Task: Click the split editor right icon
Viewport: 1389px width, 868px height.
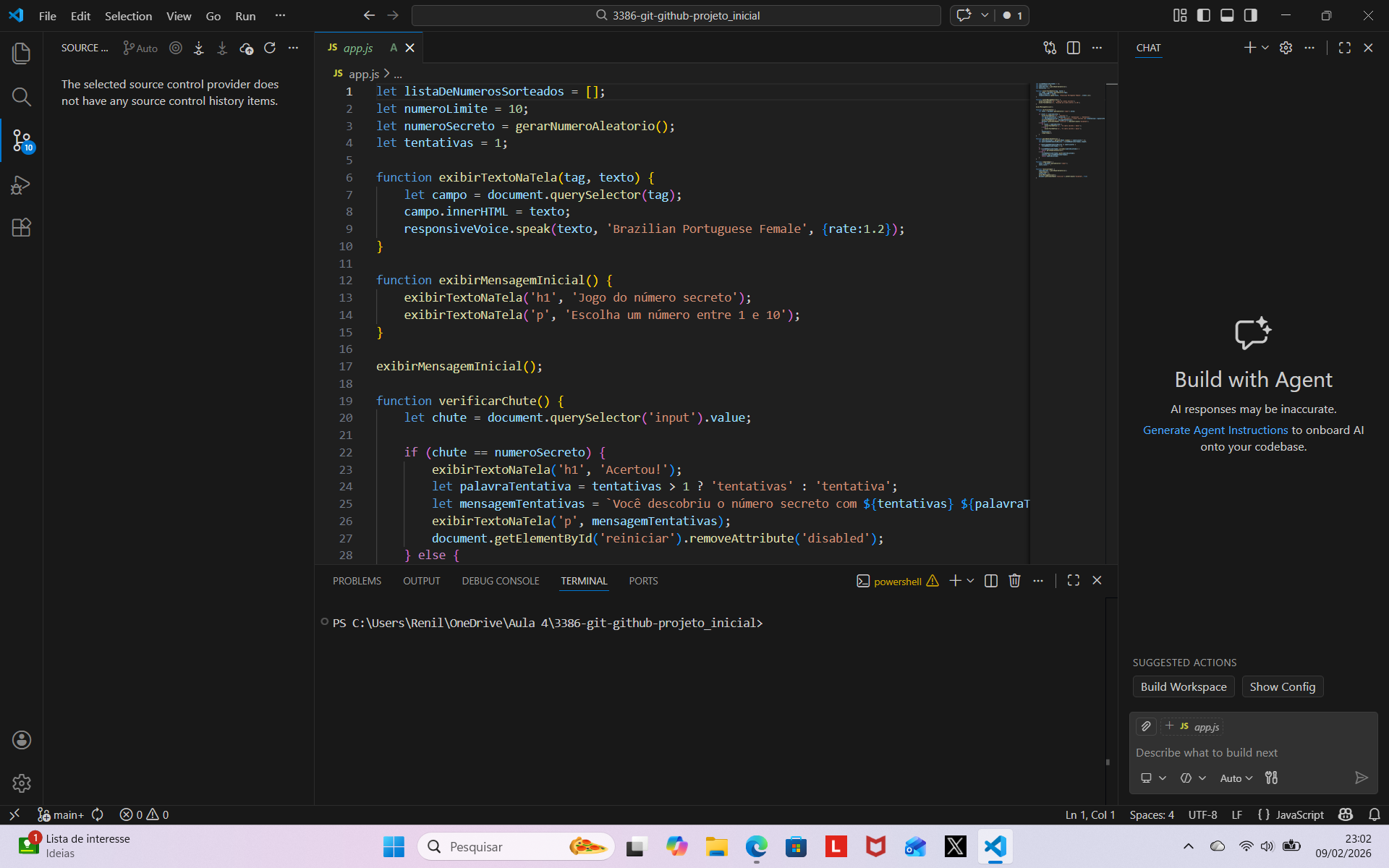Action: click(1074, 48)
